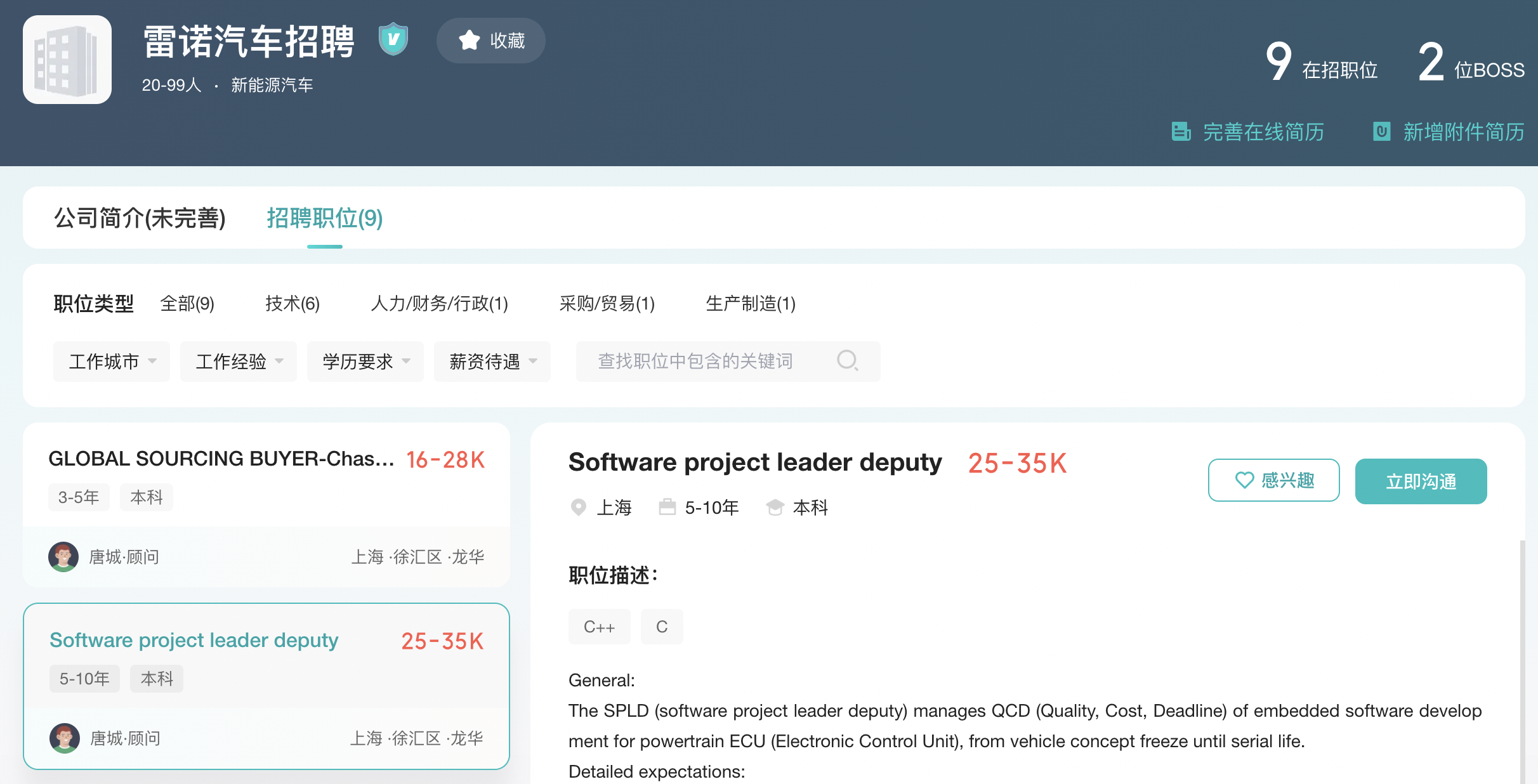Click the verified shield badge icon
Image resolution: width=1538 pixels, height=784 pixels.
[393, 39]
